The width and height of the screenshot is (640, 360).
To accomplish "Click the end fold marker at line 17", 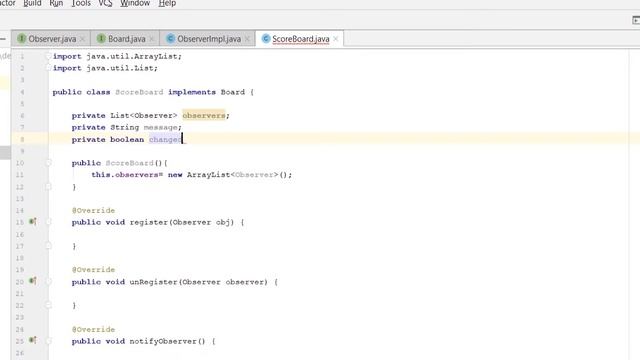I will [48, 246].
